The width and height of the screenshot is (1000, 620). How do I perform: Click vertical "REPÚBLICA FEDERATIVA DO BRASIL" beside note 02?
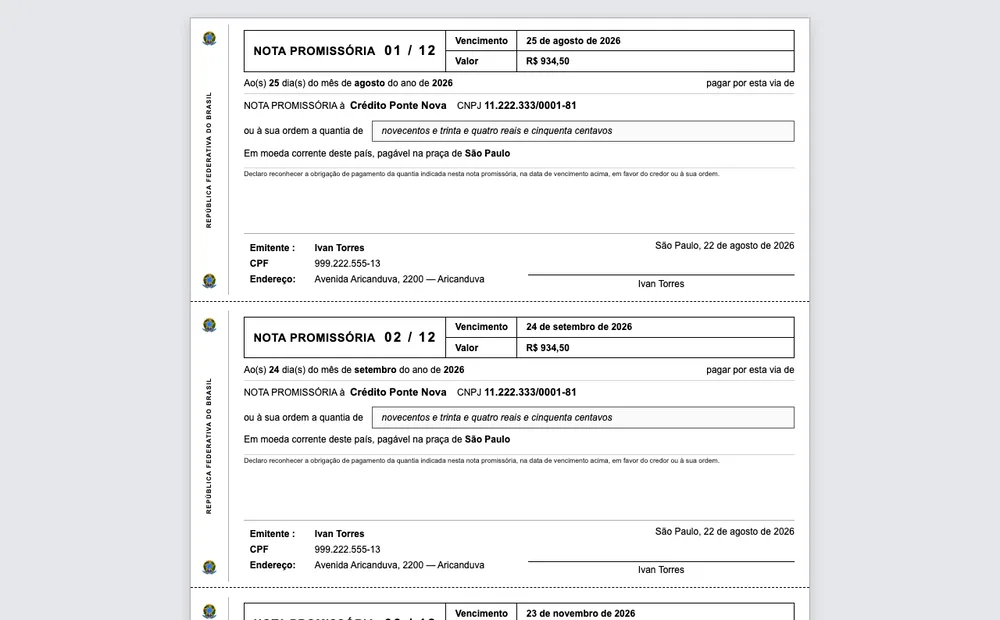[209, 447]
